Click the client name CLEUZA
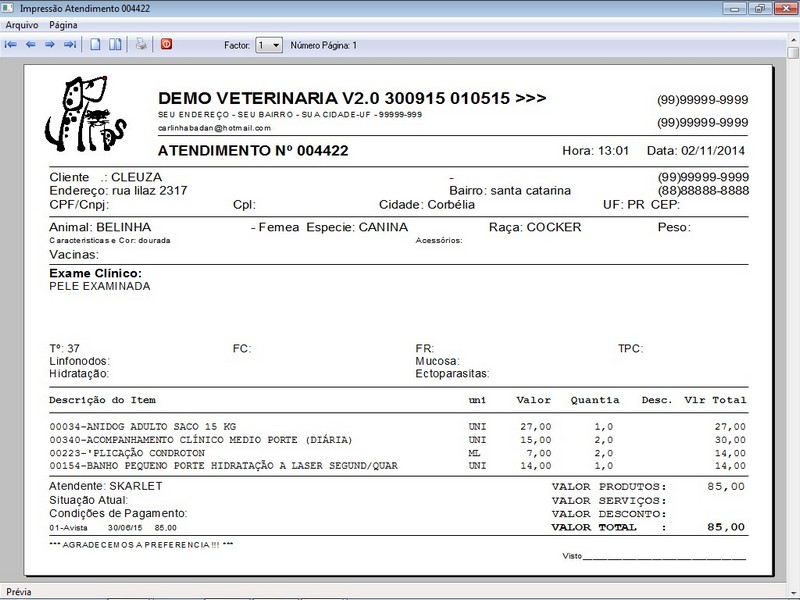800x600 pixels. point(137,177)
